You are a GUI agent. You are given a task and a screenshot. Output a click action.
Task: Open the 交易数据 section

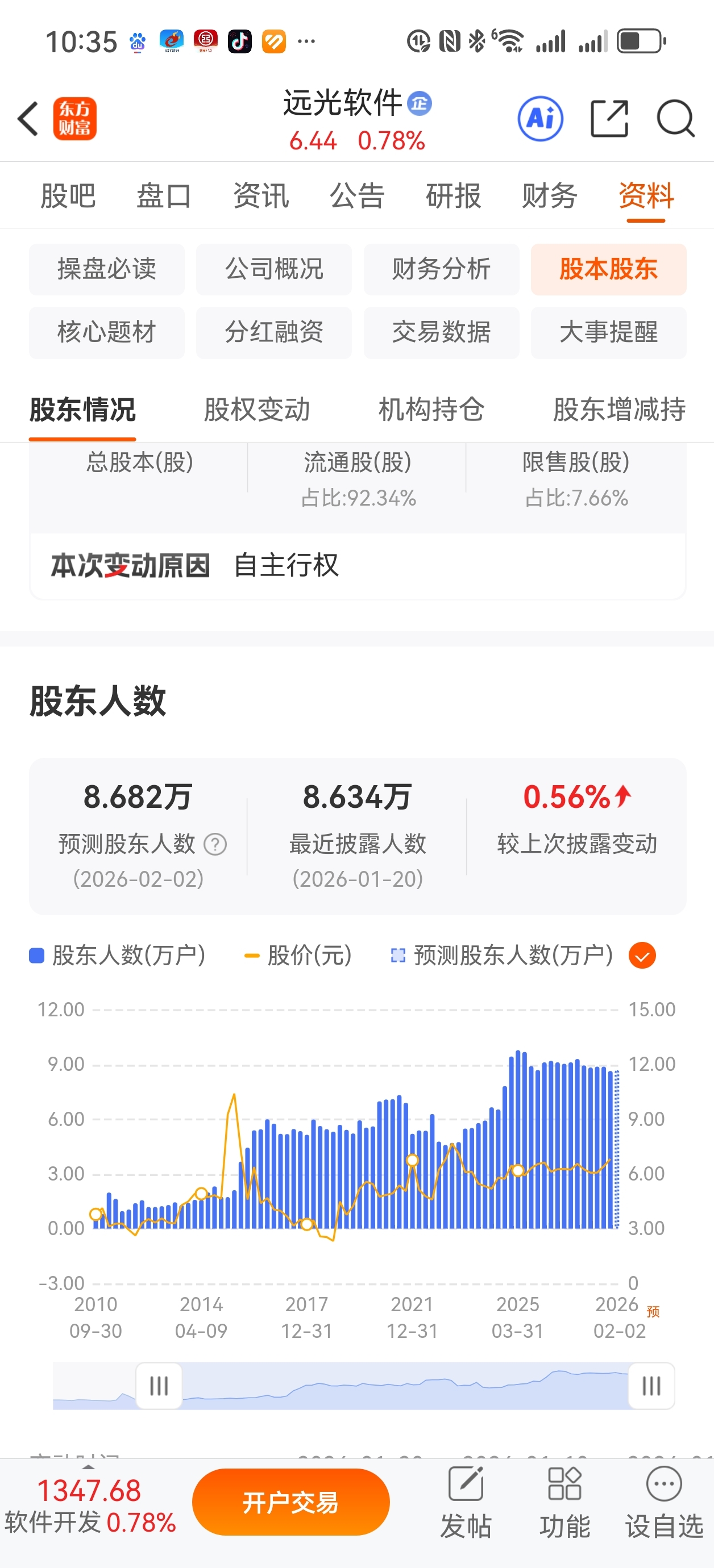tap(442, 332)
